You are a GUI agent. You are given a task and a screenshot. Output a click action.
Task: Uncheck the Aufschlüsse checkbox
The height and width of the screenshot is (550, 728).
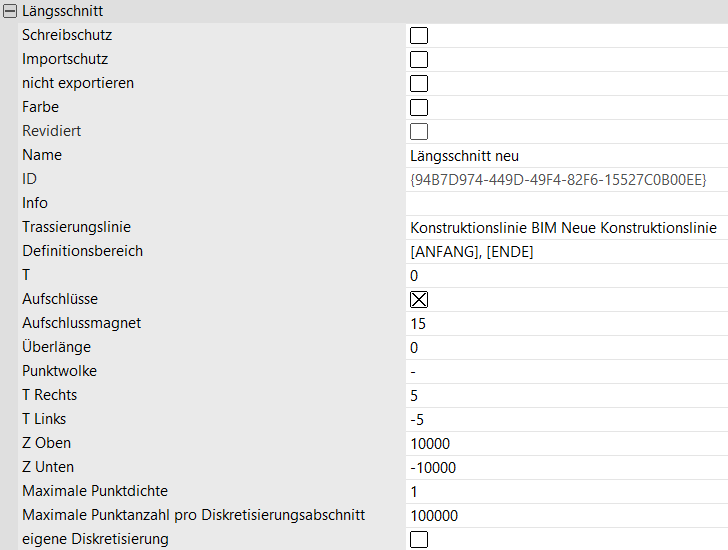tap(419, 299)
